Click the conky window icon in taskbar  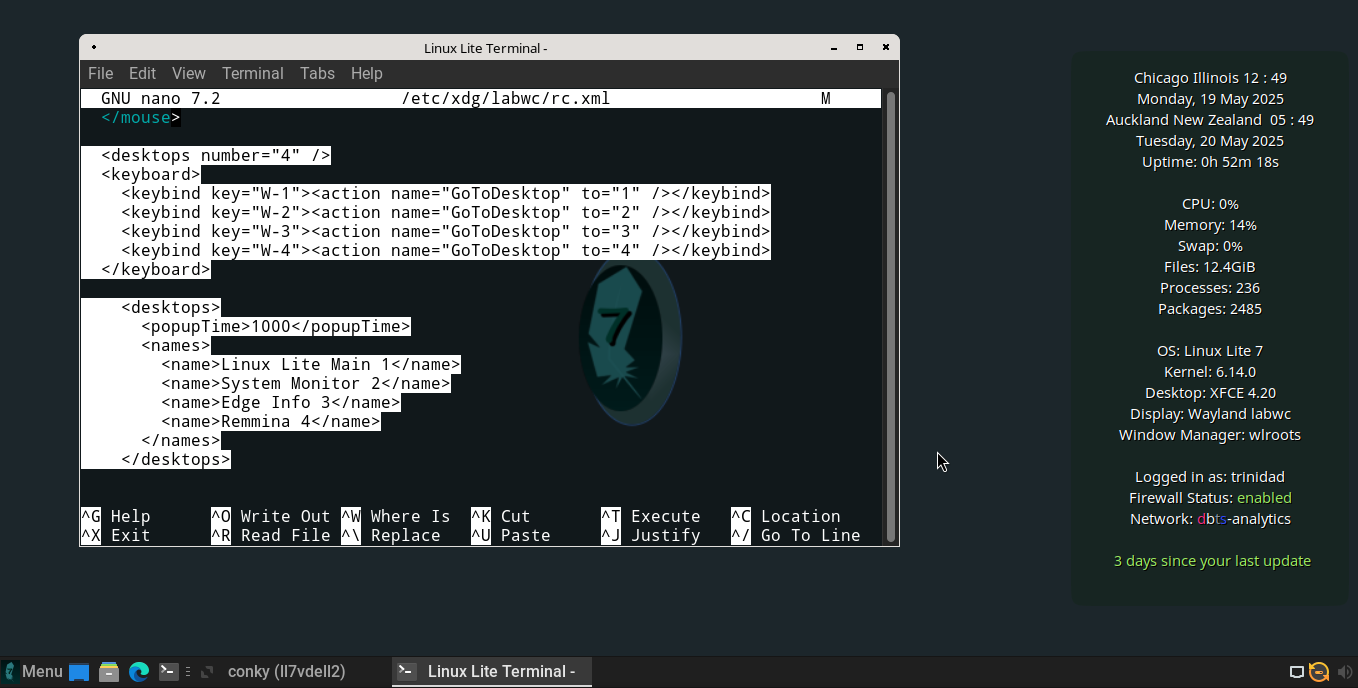208,672
